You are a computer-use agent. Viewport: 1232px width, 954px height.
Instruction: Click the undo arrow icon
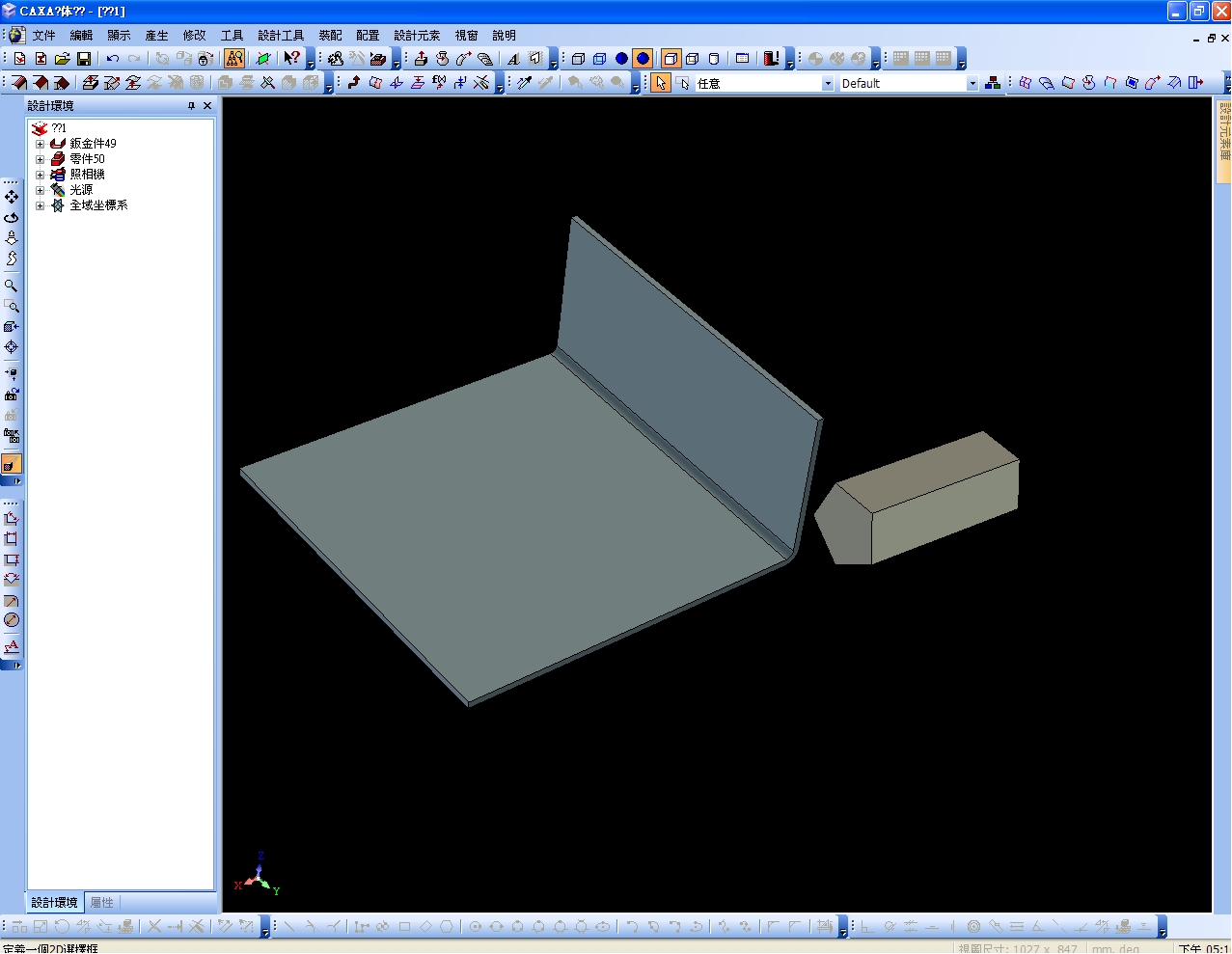tap(113, 59)
